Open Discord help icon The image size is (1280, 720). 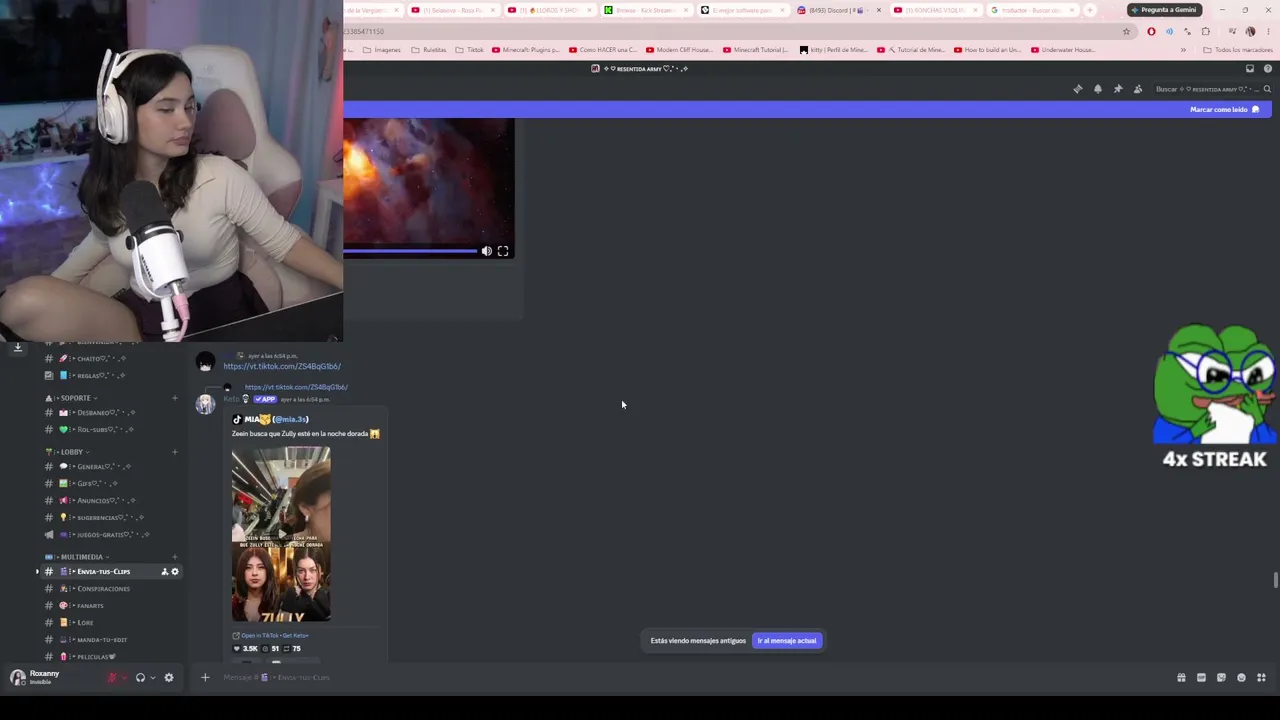tap(1268, 69)
